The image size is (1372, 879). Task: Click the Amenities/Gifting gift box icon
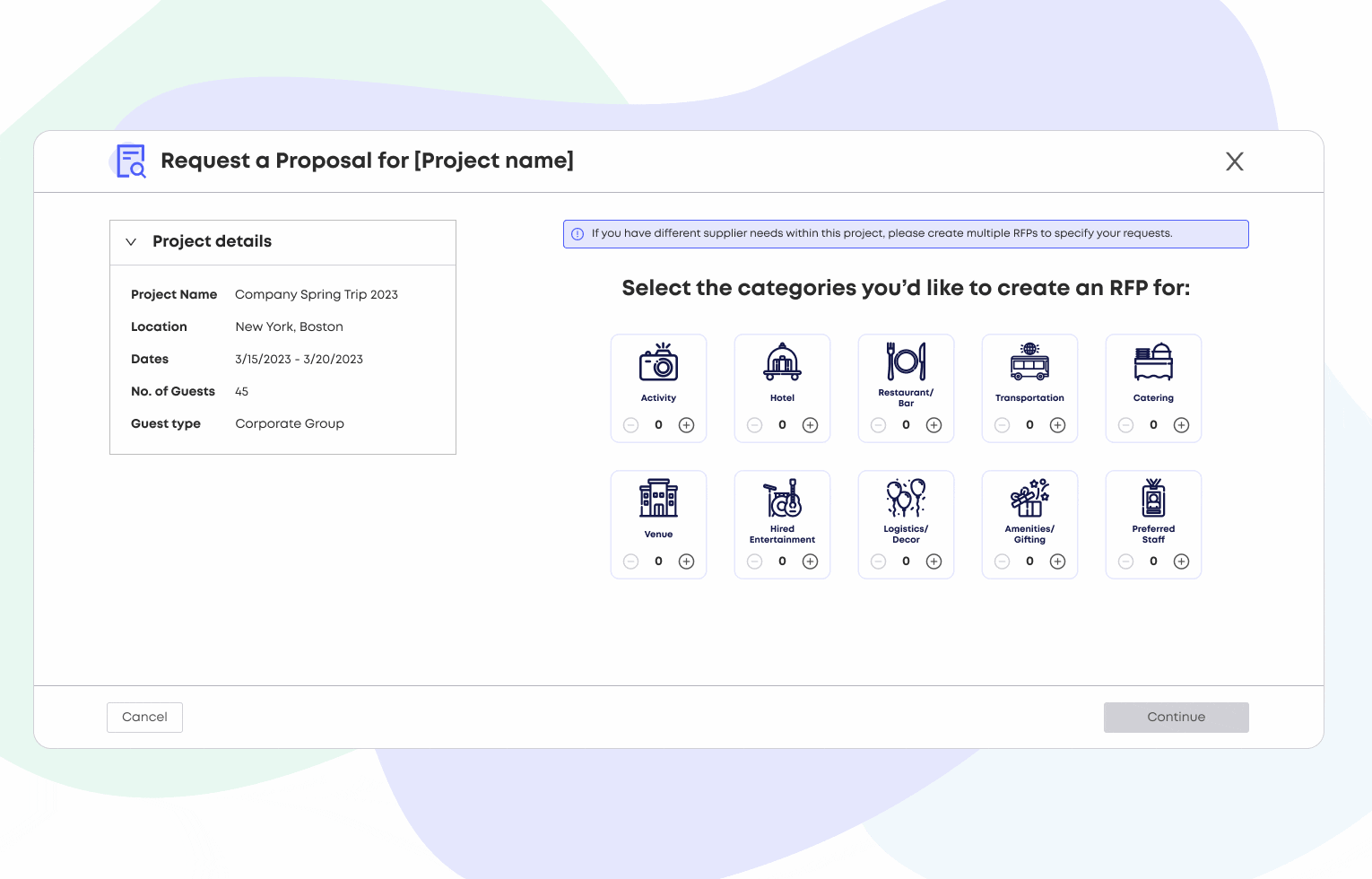pos(1029,497)
